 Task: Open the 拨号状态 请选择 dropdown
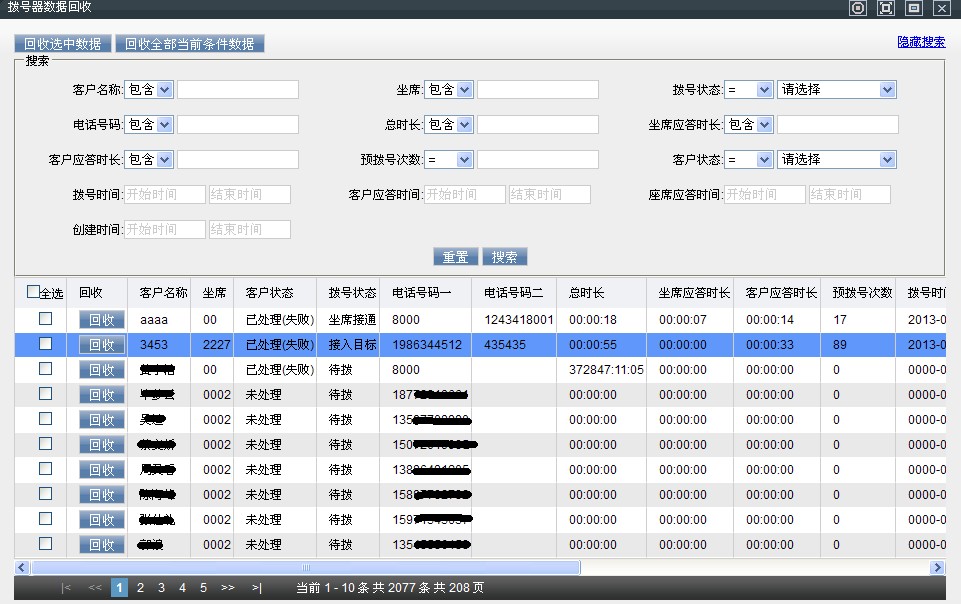[837, 90]
